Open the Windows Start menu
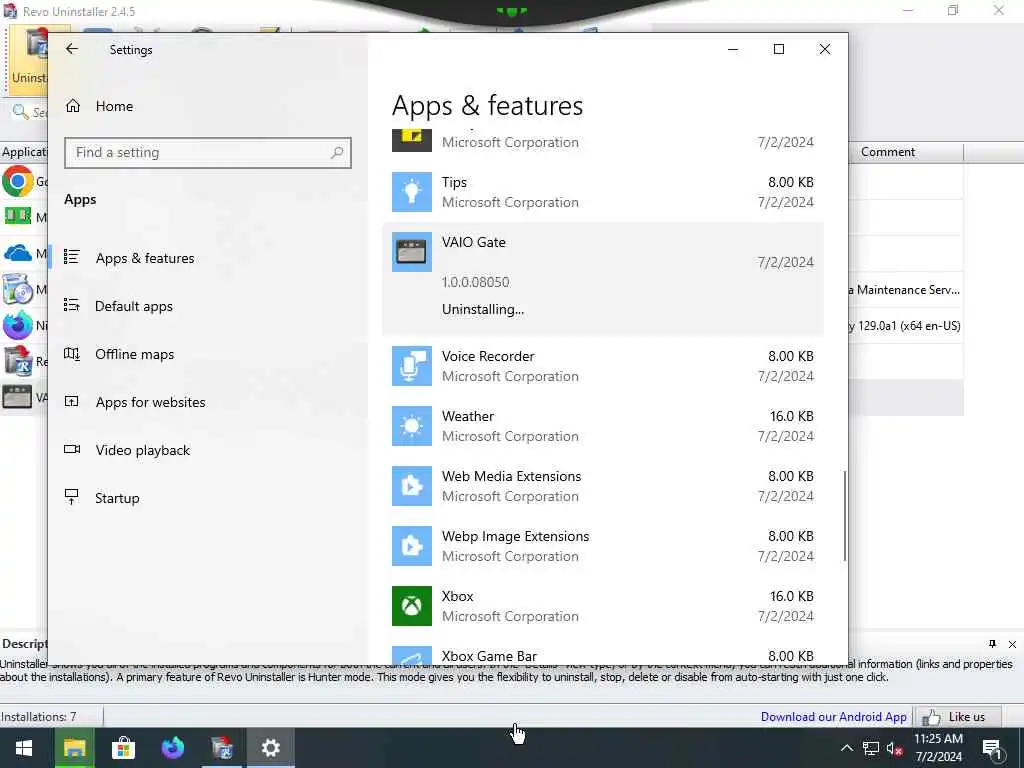Viewport: 1024px width, 768px height. coord(24,748)
